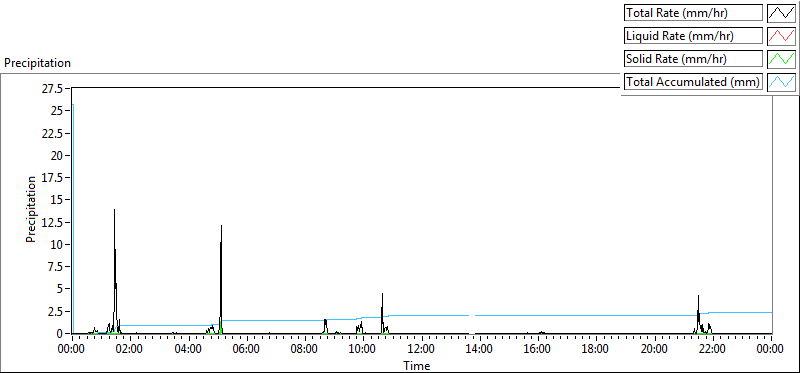Image resolution: width=800 pixels, height=373 pixels.
Task: Click the Time axis label
Action: click(416, 365)
